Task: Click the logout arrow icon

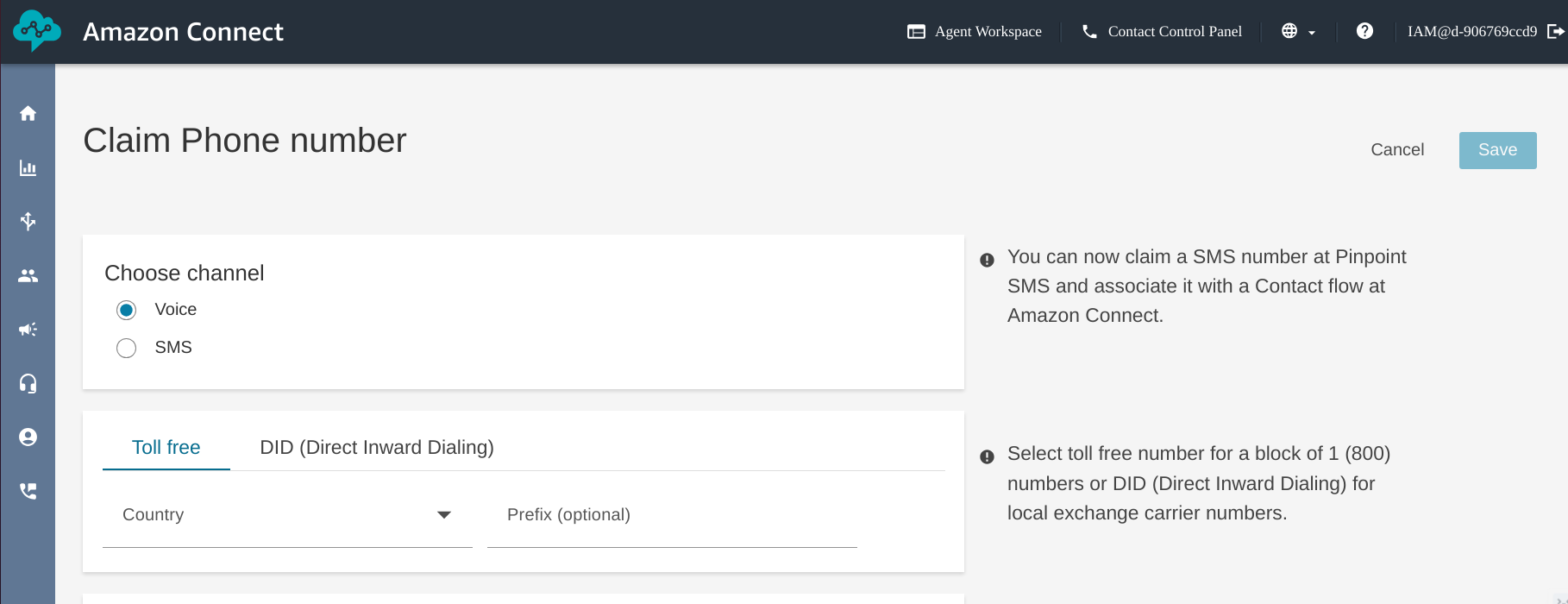Action: [x=1556, y=31]
